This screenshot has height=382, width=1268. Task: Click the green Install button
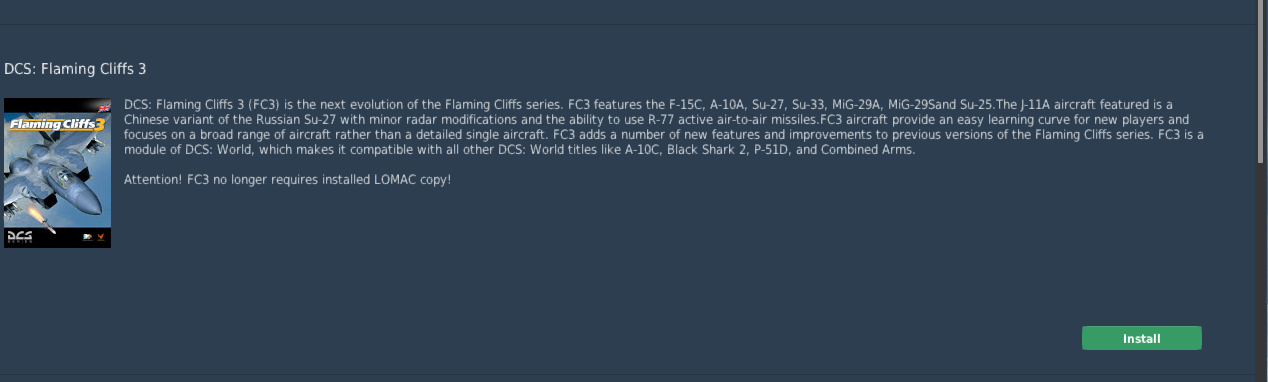[x=1141, y=338]
